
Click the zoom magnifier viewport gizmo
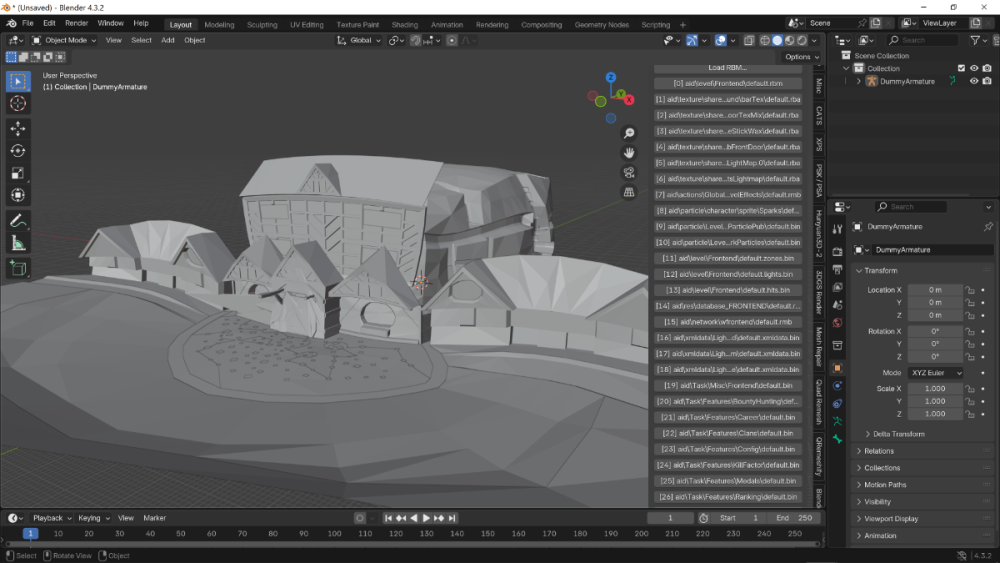pos(629,133)
